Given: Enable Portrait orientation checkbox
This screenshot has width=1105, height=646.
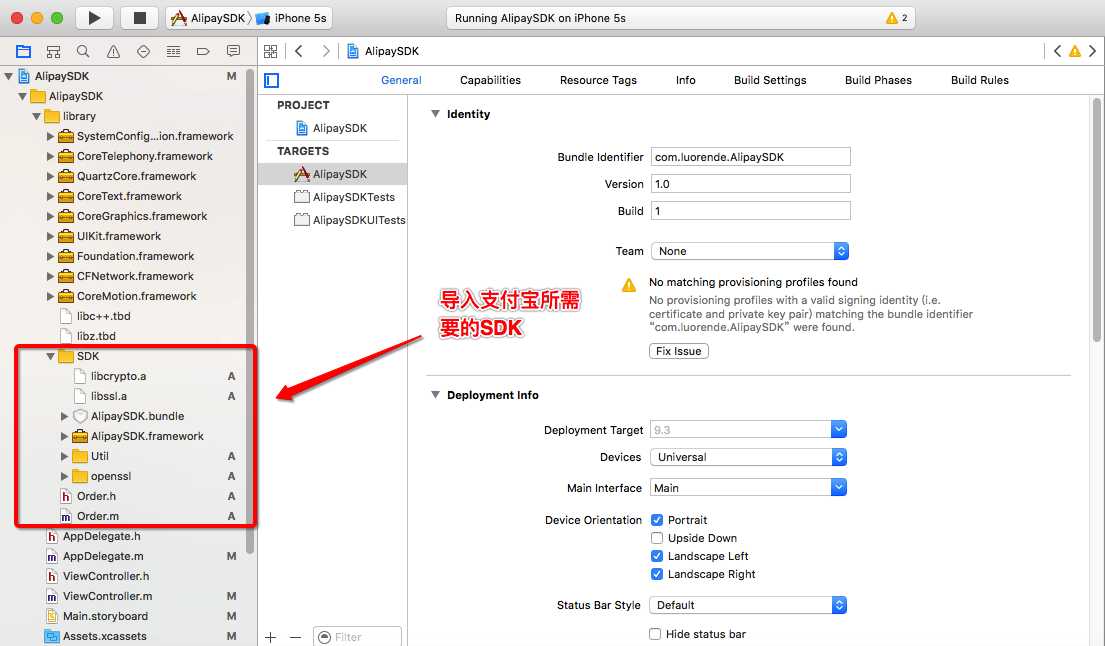Looking at the screenshot, I should coord(657,520).
